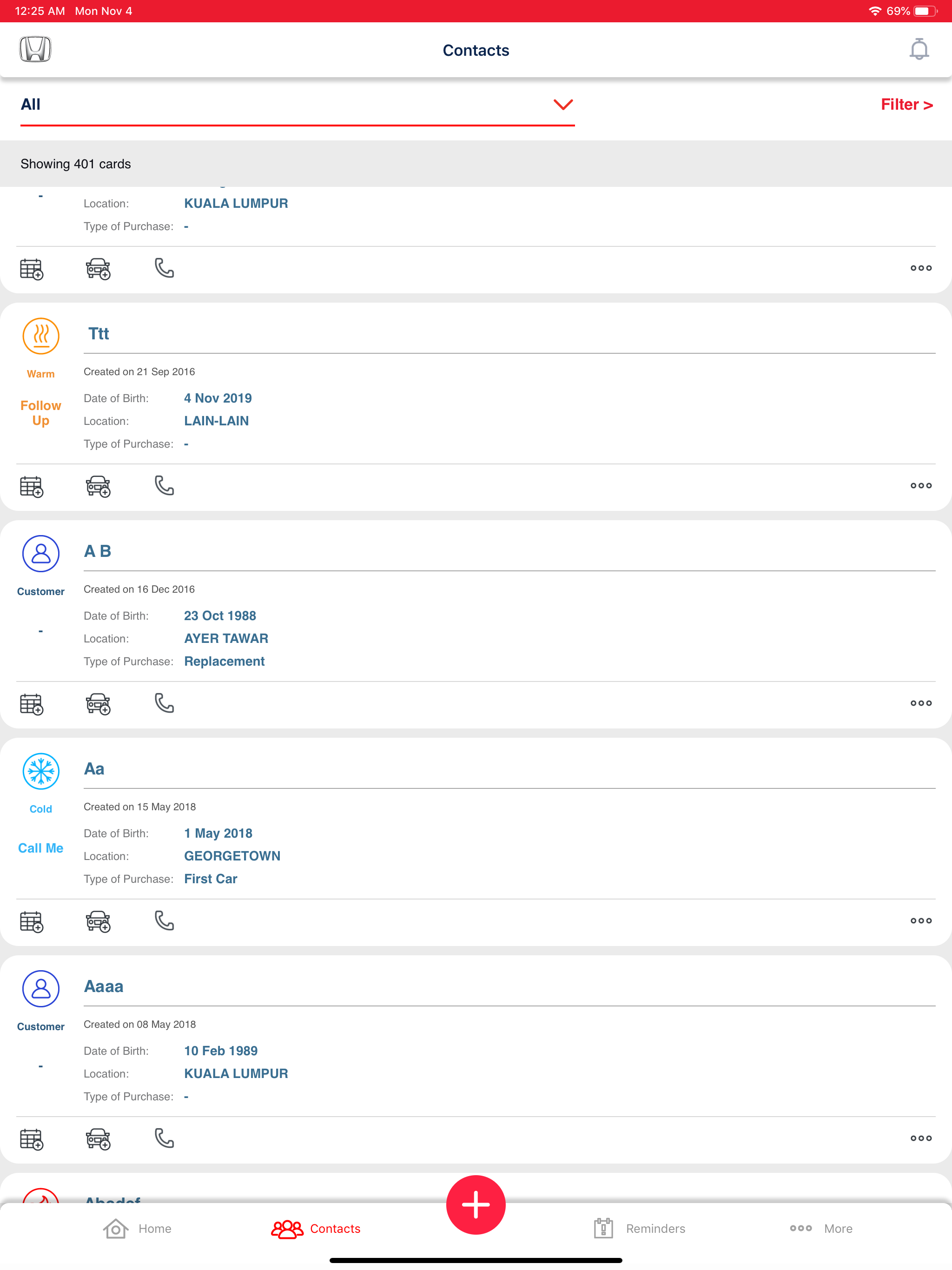Open the Ttt contact name
This screenshot has width=952, height=1270.
click(x=99, y=334)
